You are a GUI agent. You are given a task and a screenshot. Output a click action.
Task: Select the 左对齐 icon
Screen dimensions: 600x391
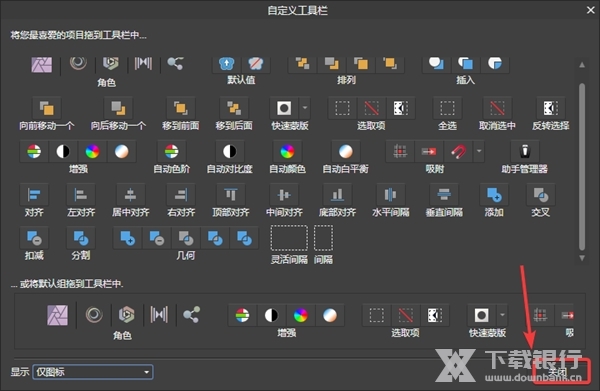click(x=81, y=195)
